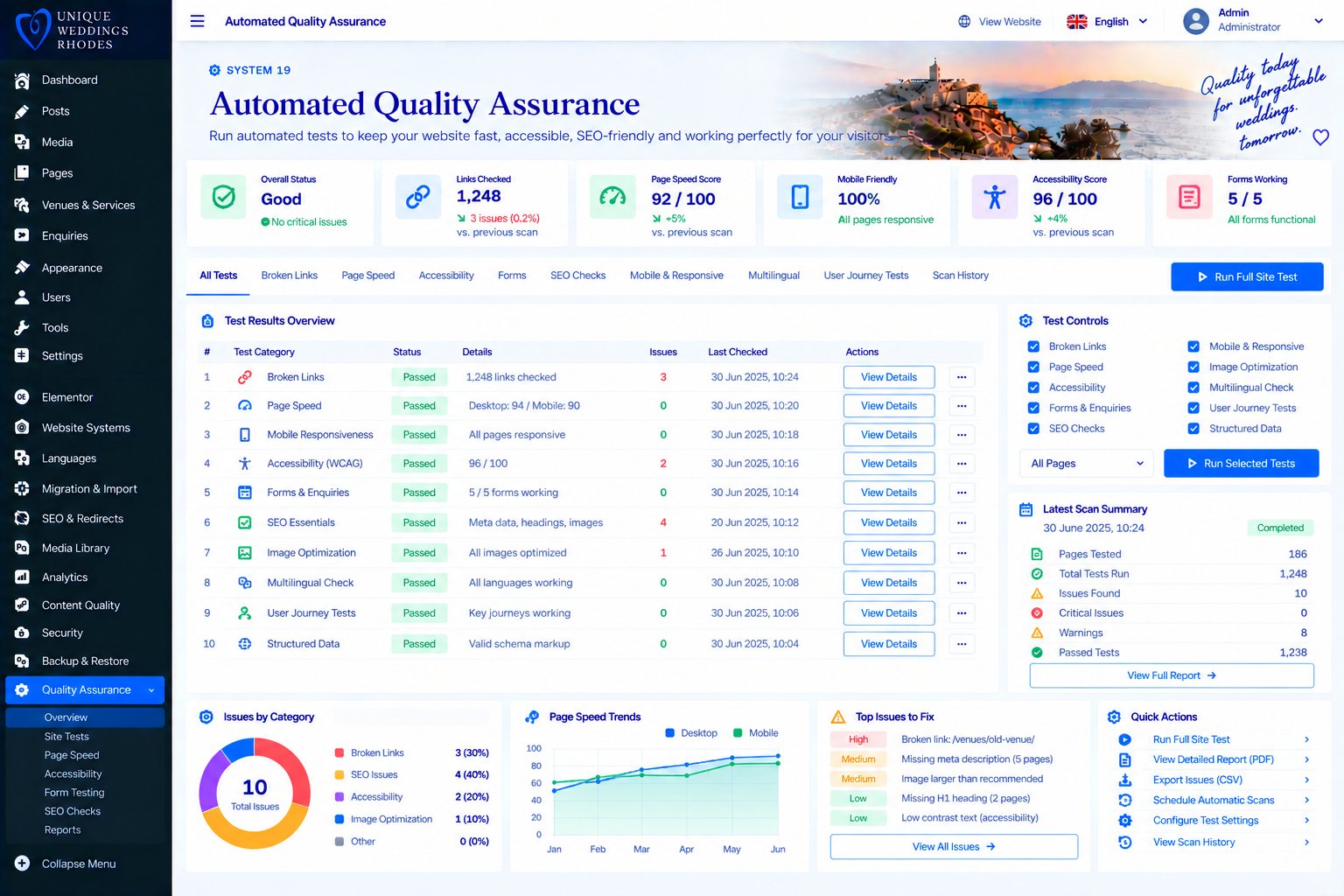Toggle the Structured Data checkbox

click(x=1193, y=429)
